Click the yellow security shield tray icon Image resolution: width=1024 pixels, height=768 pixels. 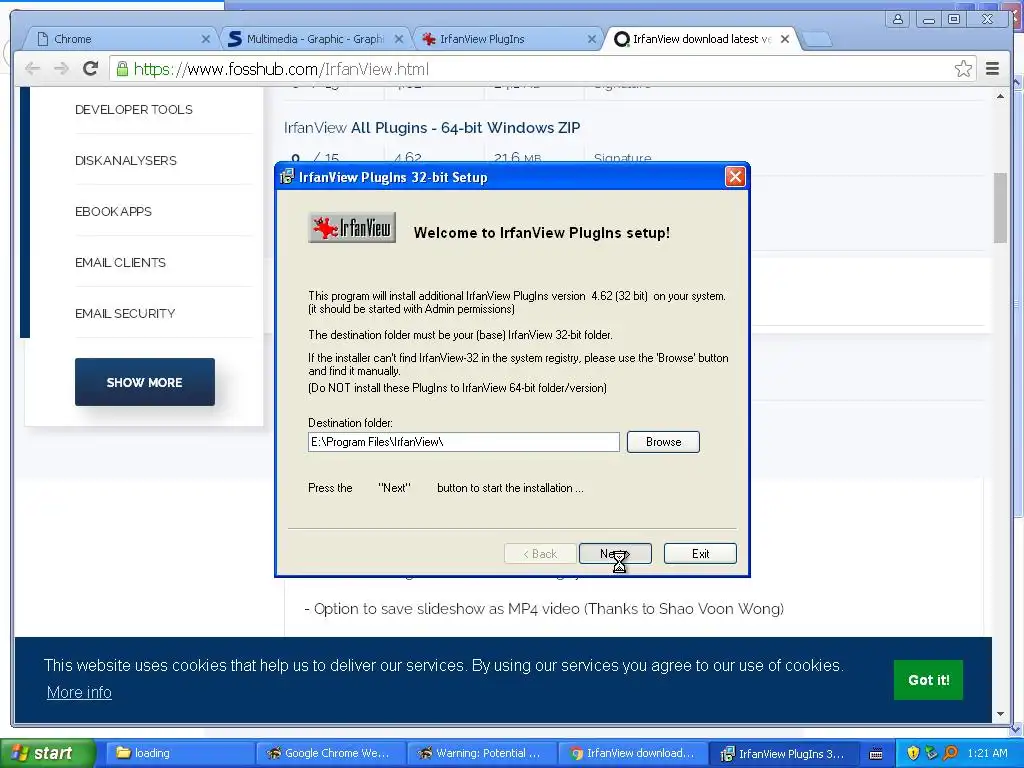click(x=913, y=753)
